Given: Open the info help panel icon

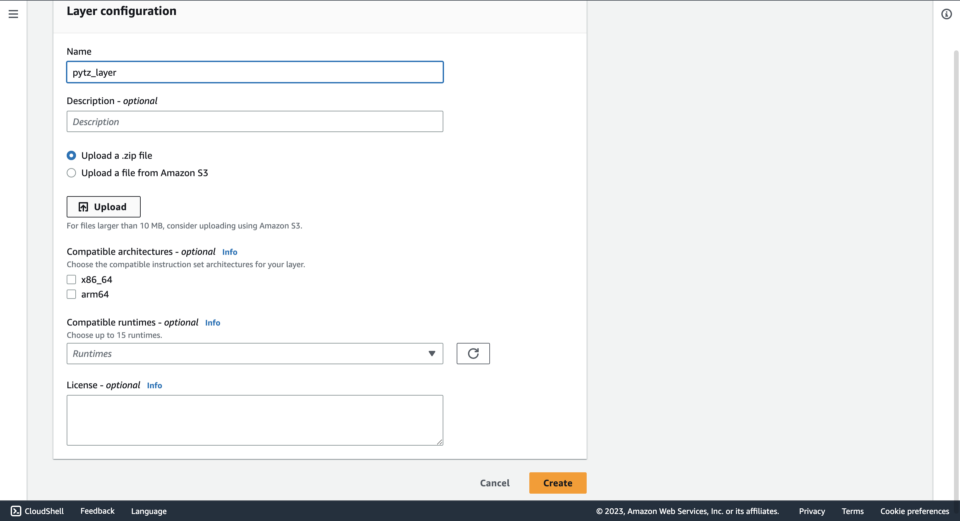Looking at the screenshot, I should click(x=946, y=14).
